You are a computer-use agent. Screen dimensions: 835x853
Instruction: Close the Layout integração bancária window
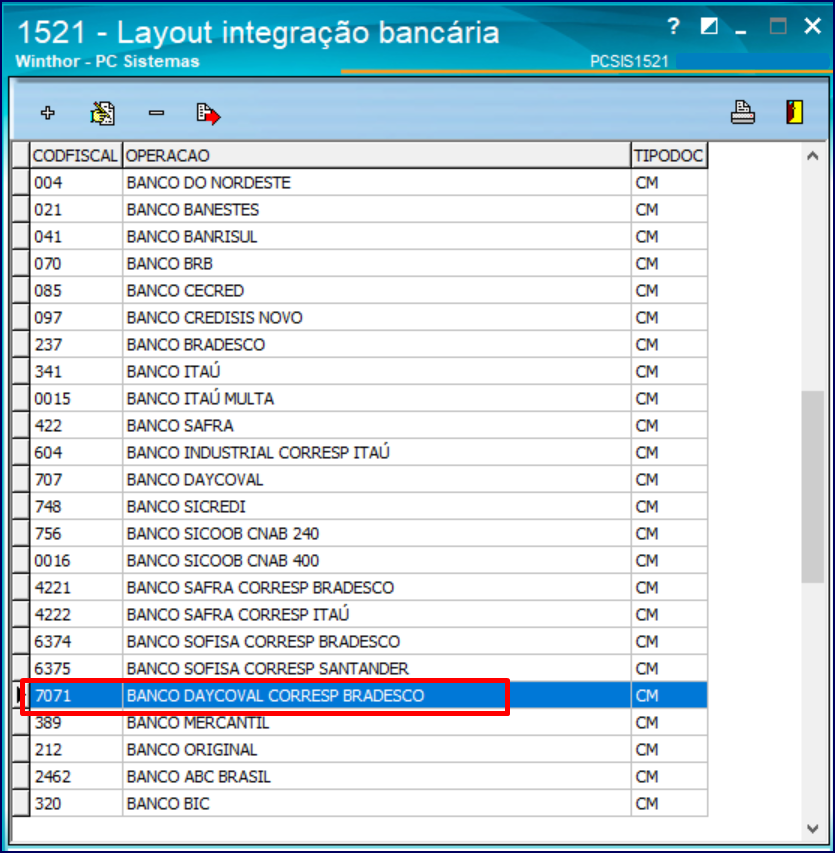point(812,26)
